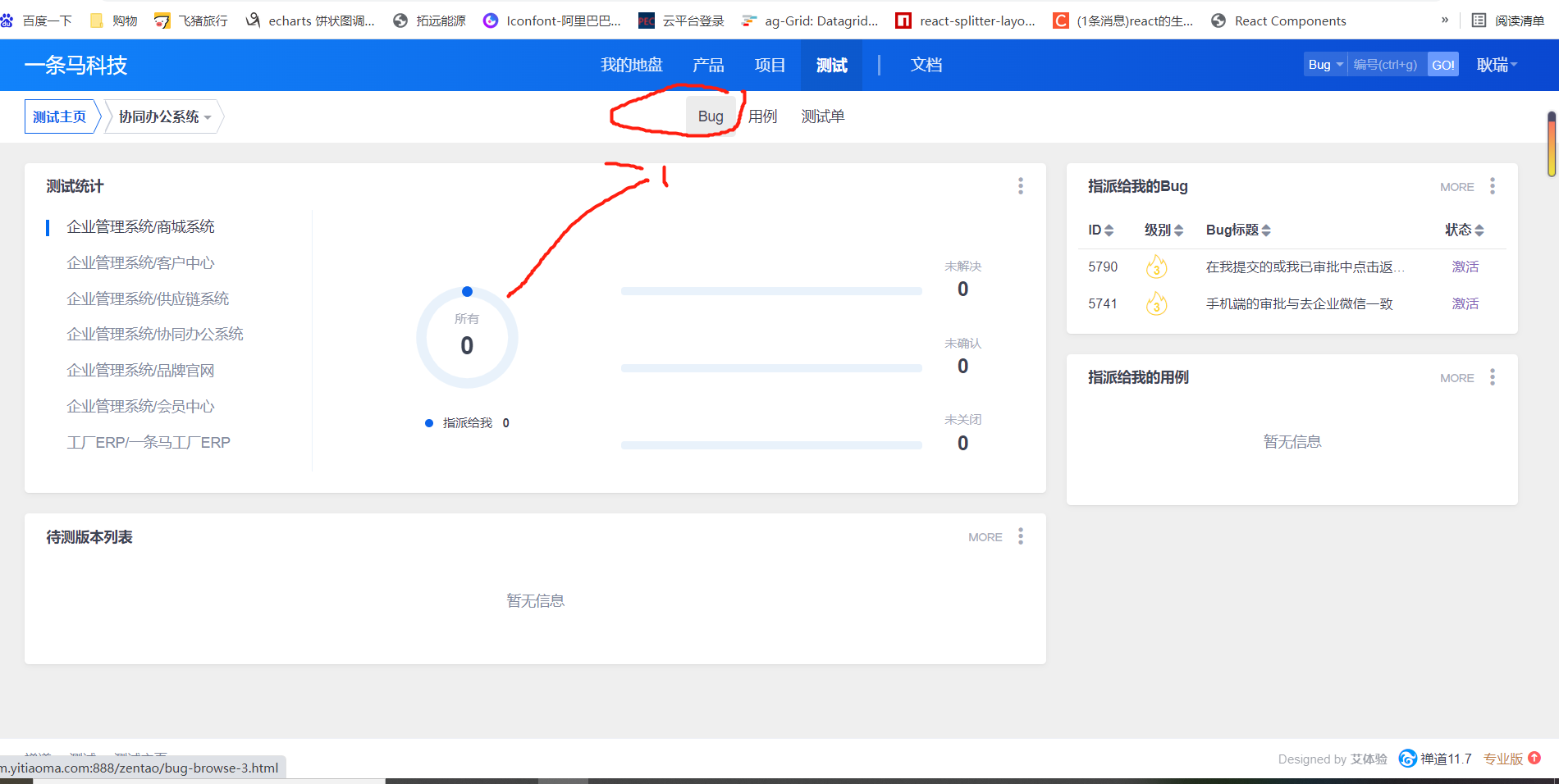1559x784 pixels.
Task: Click MORE in 待测版本列表 panel
Action: pos(985,537)
